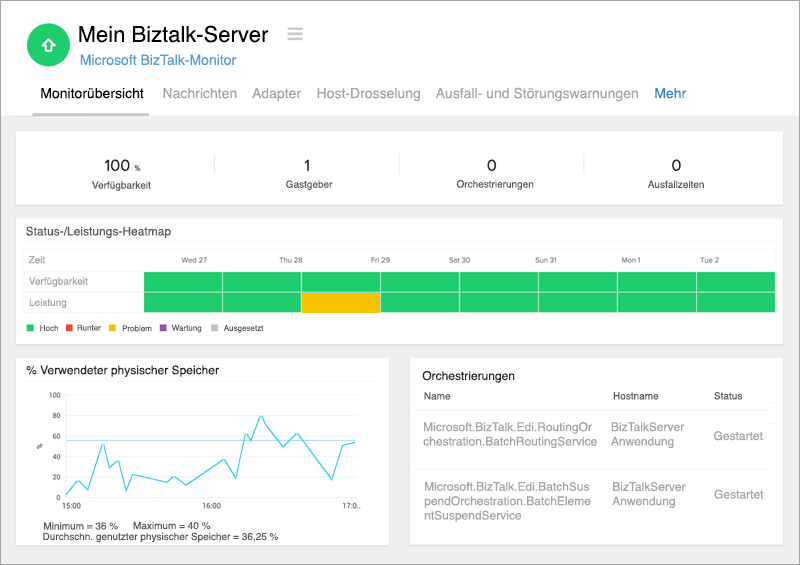Select the Monitorübersicht tab

(x=92, y=93)
